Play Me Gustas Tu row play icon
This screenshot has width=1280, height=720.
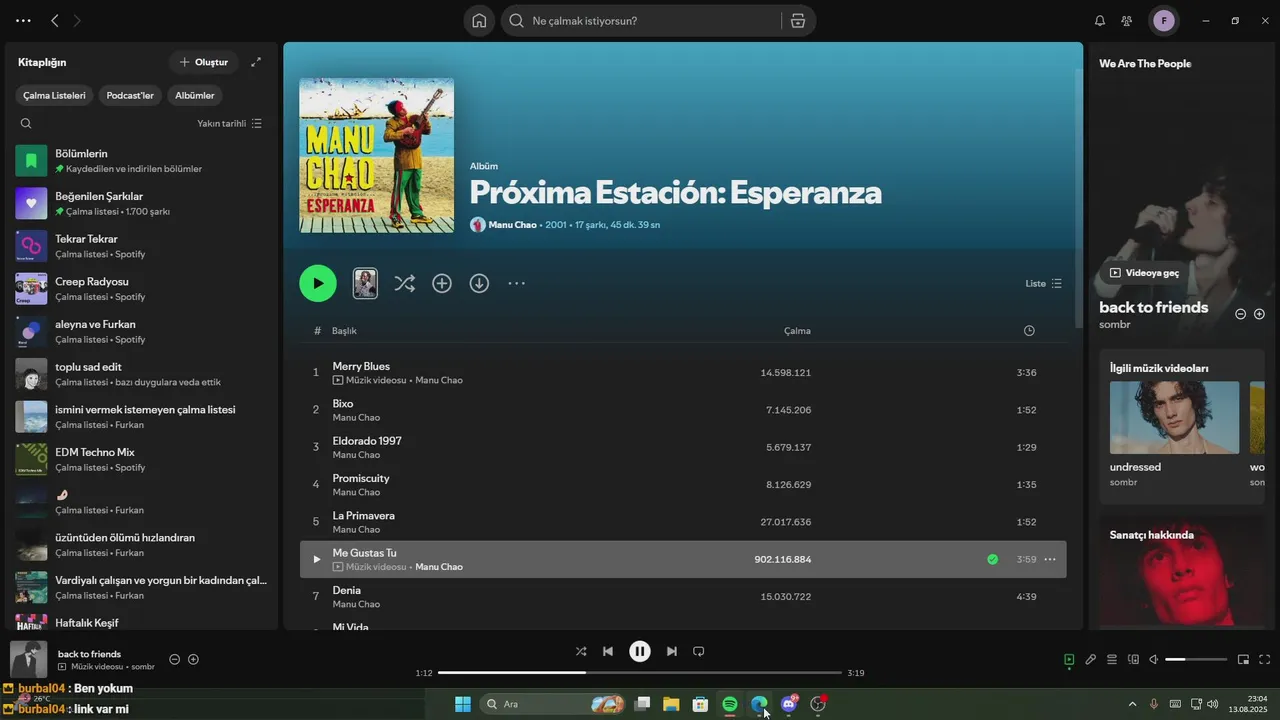[317, 560]
